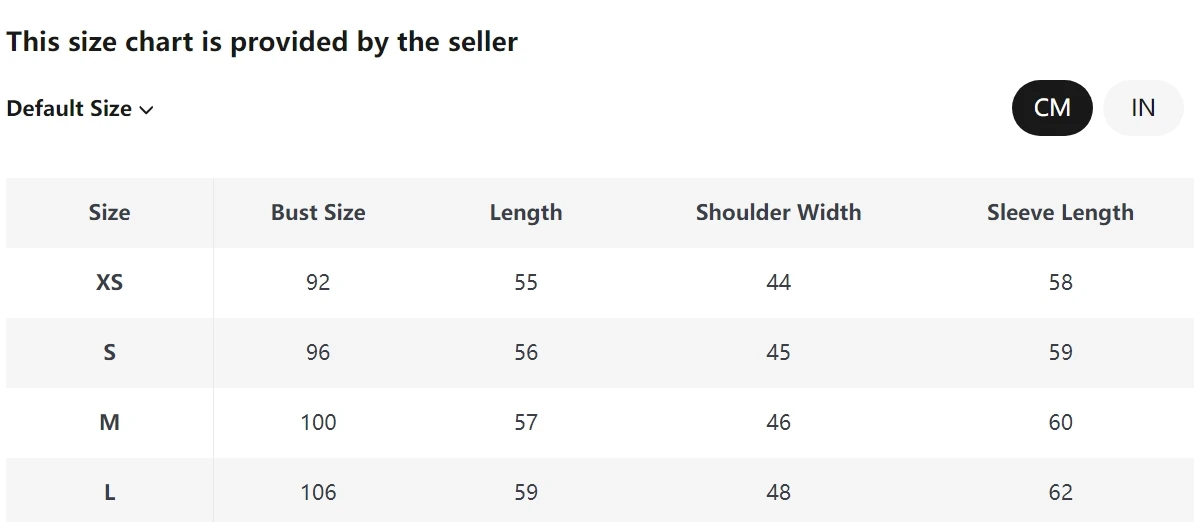The width and height of the screenshot is (1194, 522).
Task: Click the Shoulder Width column header
Action: pos(778,212)
